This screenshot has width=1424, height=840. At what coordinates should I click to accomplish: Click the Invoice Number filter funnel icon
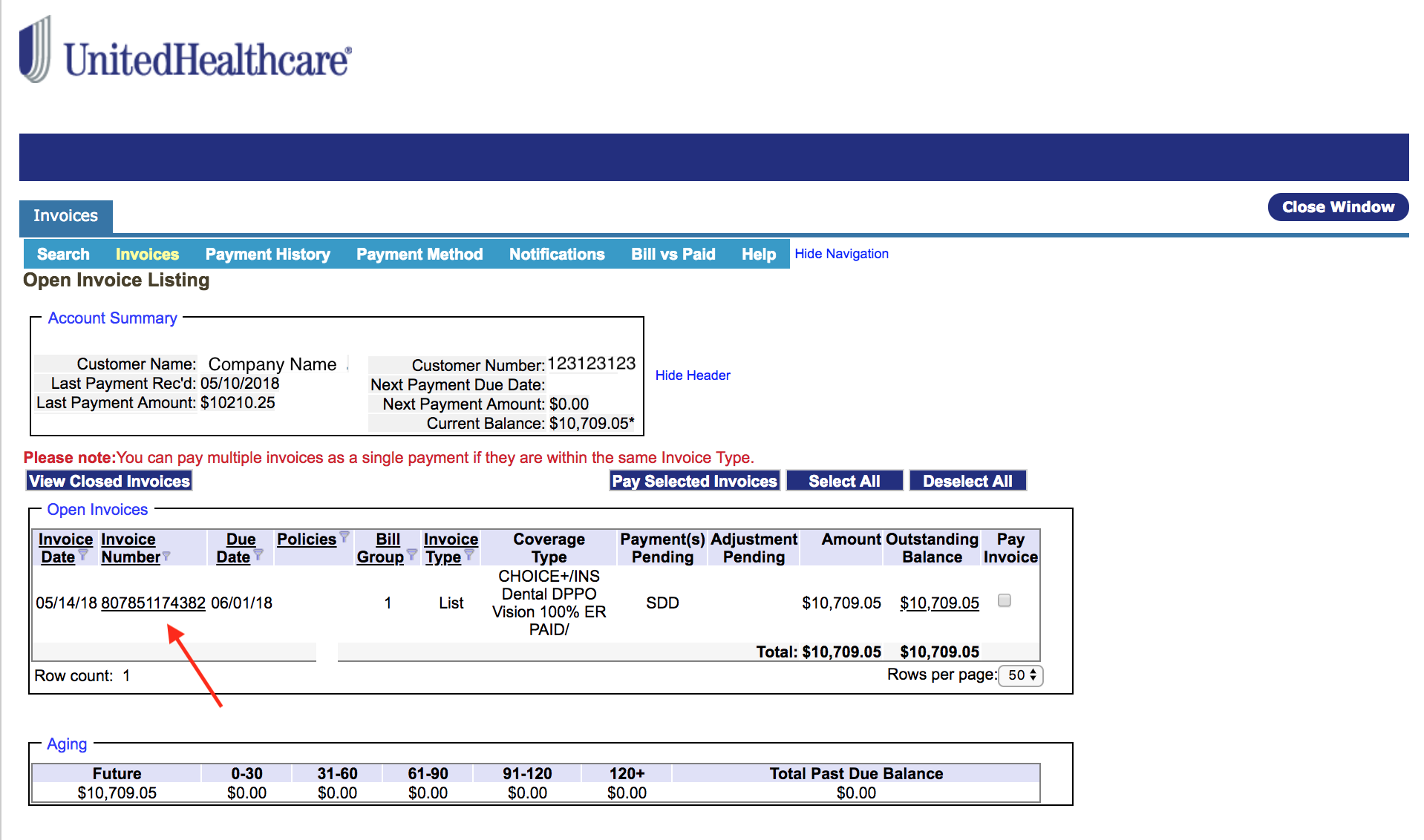(x=166, y=556)
